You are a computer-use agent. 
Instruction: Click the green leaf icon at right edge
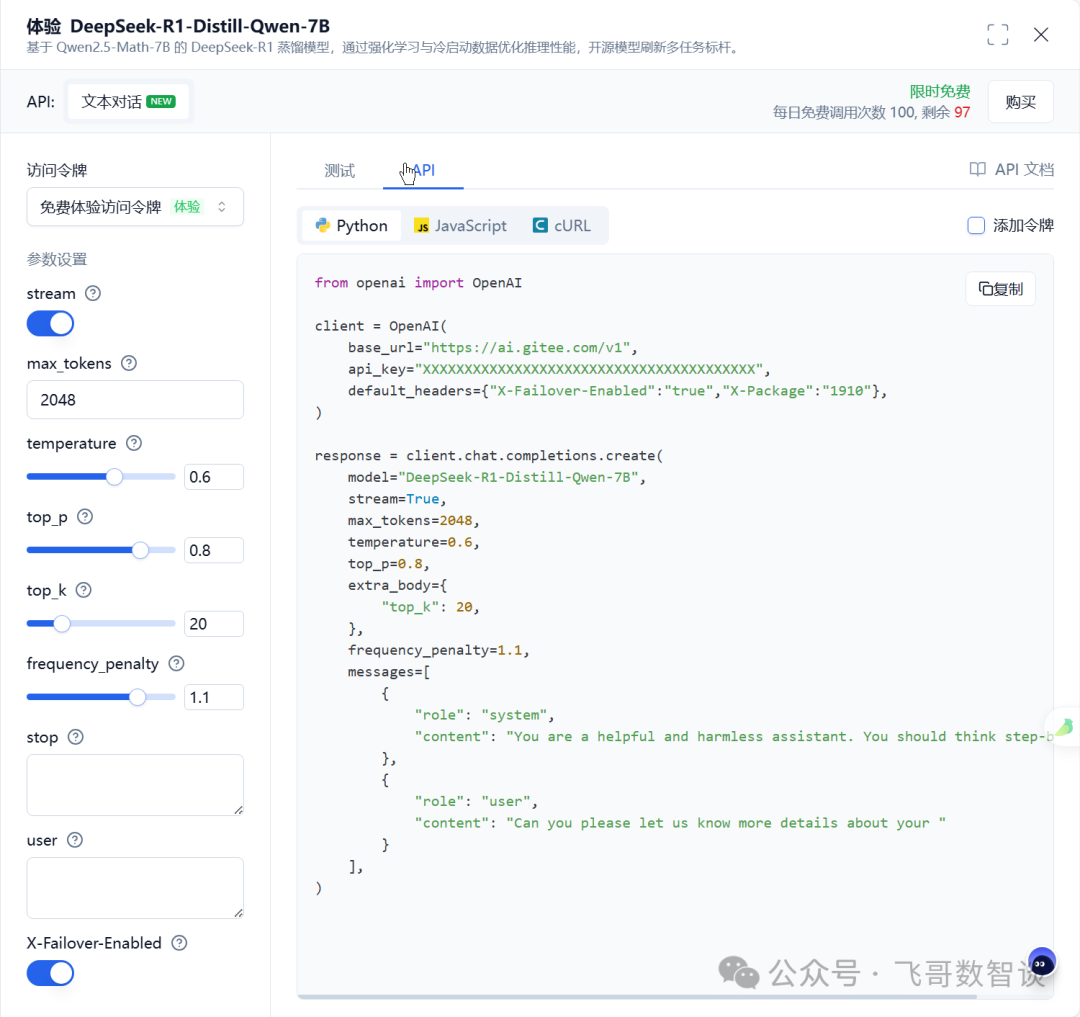[x=1065, y=727]
